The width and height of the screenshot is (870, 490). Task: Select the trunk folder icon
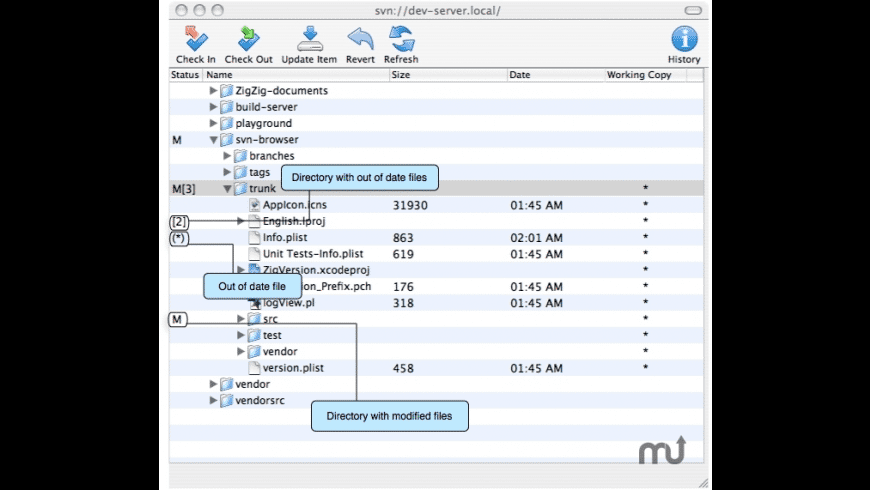click(x=240, y=188)
